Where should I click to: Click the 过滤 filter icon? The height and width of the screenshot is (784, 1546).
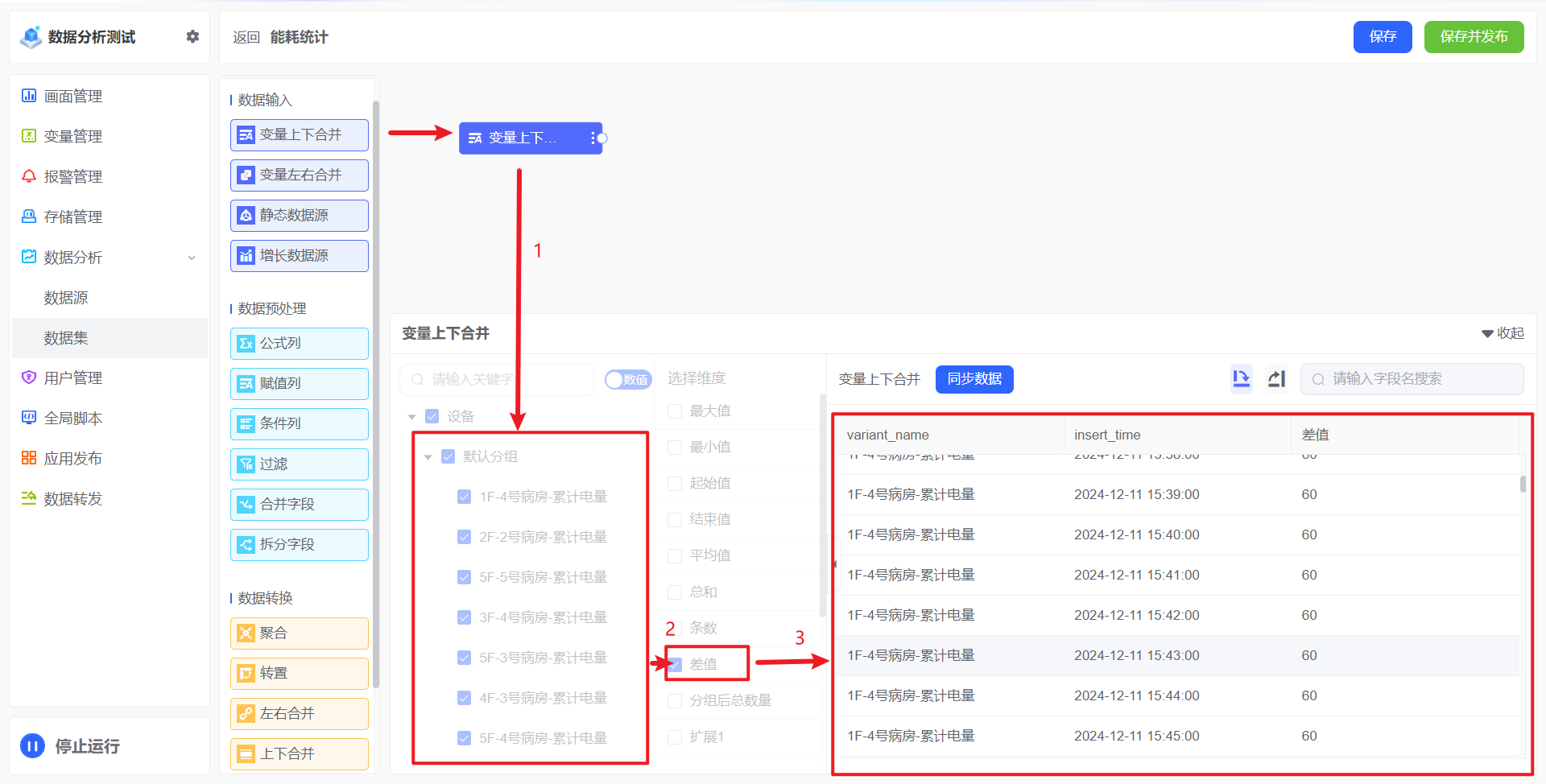(x=246, y=464)
